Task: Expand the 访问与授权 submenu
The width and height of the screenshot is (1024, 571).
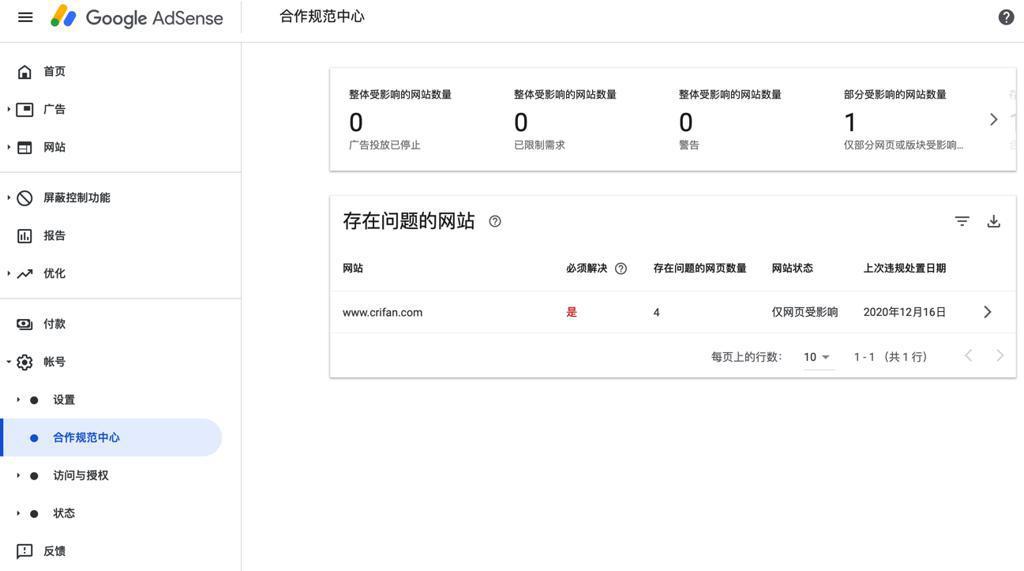Action: coord(18,475)
